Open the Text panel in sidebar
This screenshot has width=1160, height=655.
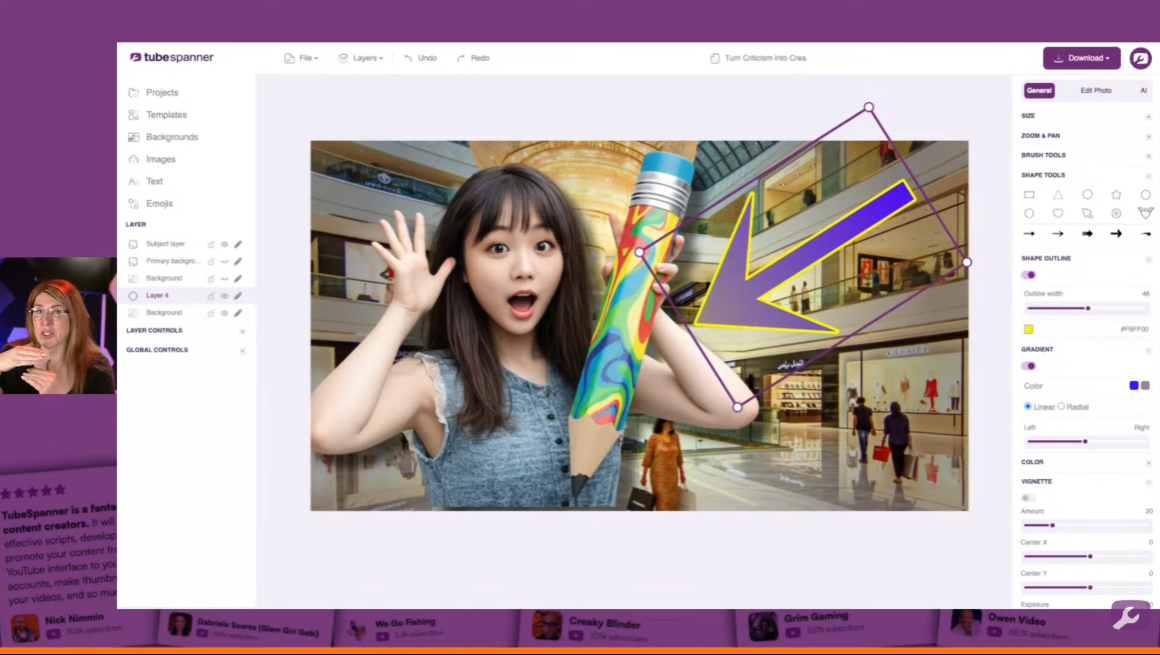pos(146,181)
